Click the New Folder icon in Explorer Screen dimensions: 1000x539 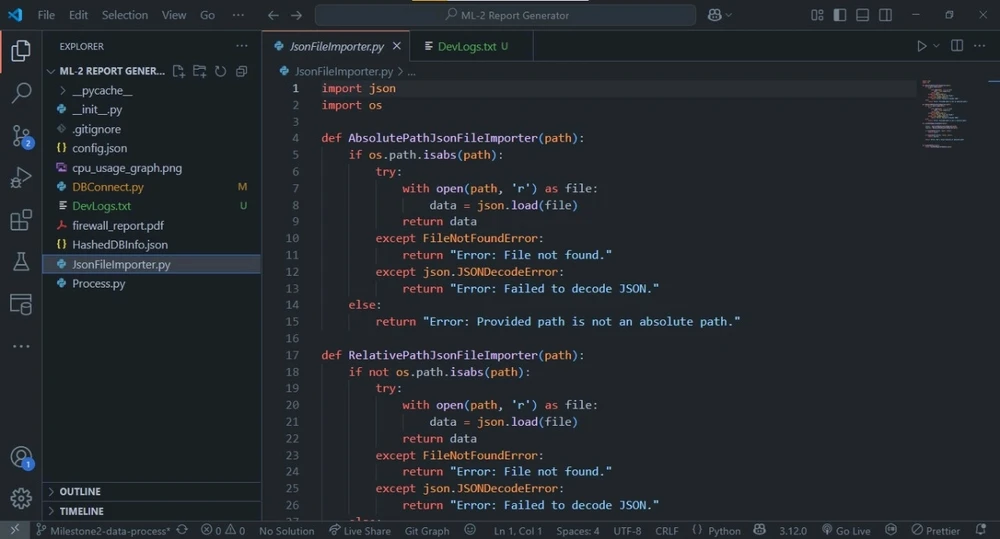pos(199,72)
